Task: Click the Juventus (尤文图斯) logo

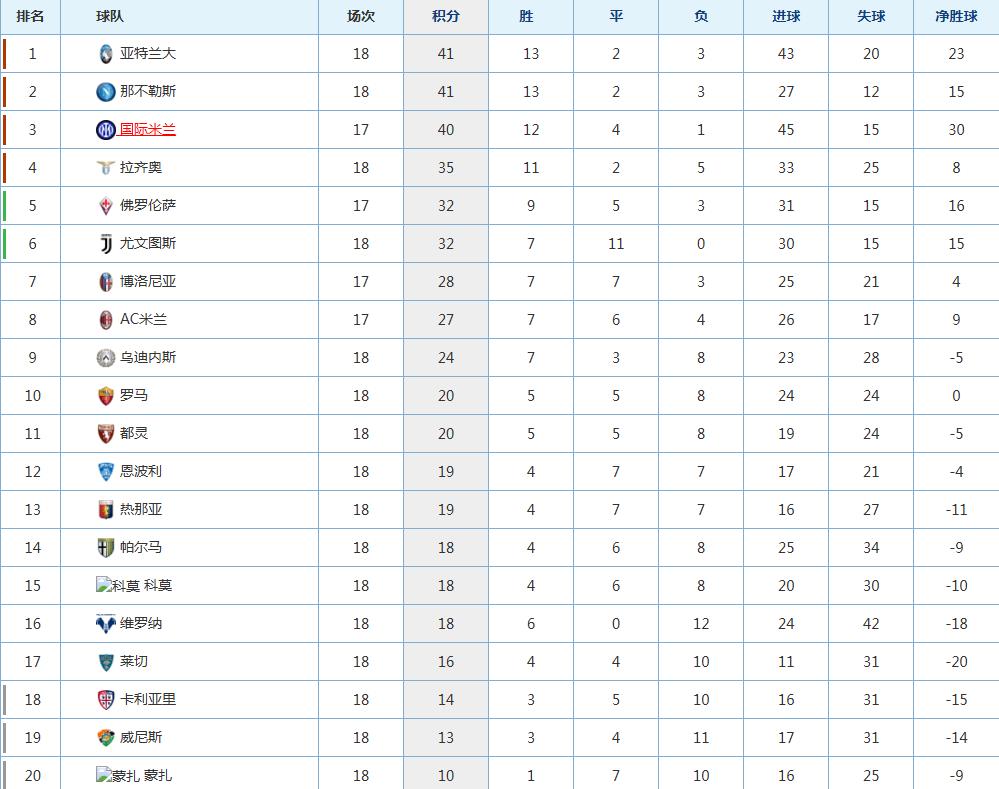Action: (x=106, y=244)
